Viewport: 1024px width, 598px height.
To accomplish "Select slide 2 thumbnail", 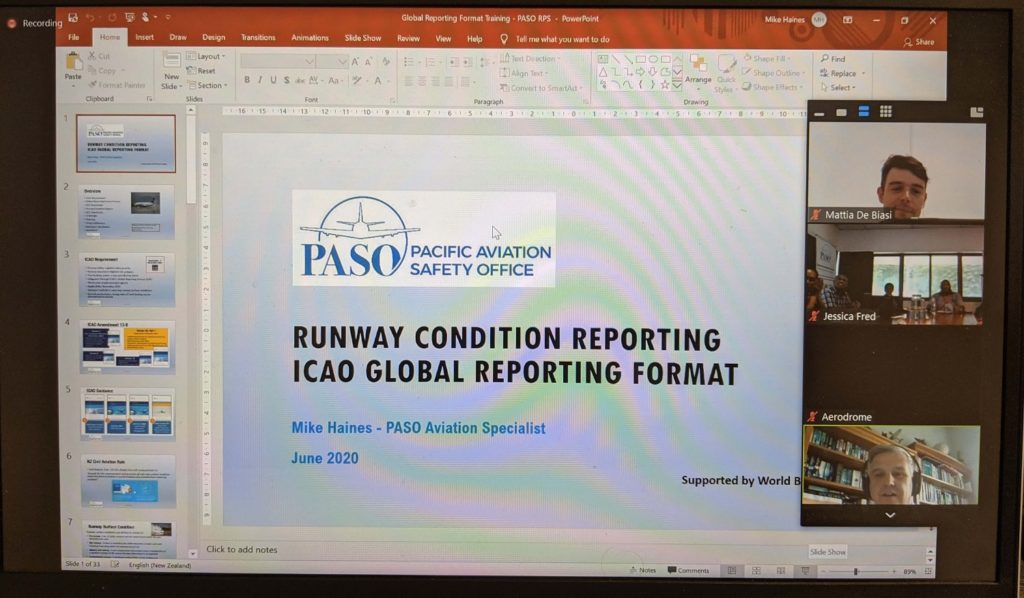I will click(x=127, y=212).
